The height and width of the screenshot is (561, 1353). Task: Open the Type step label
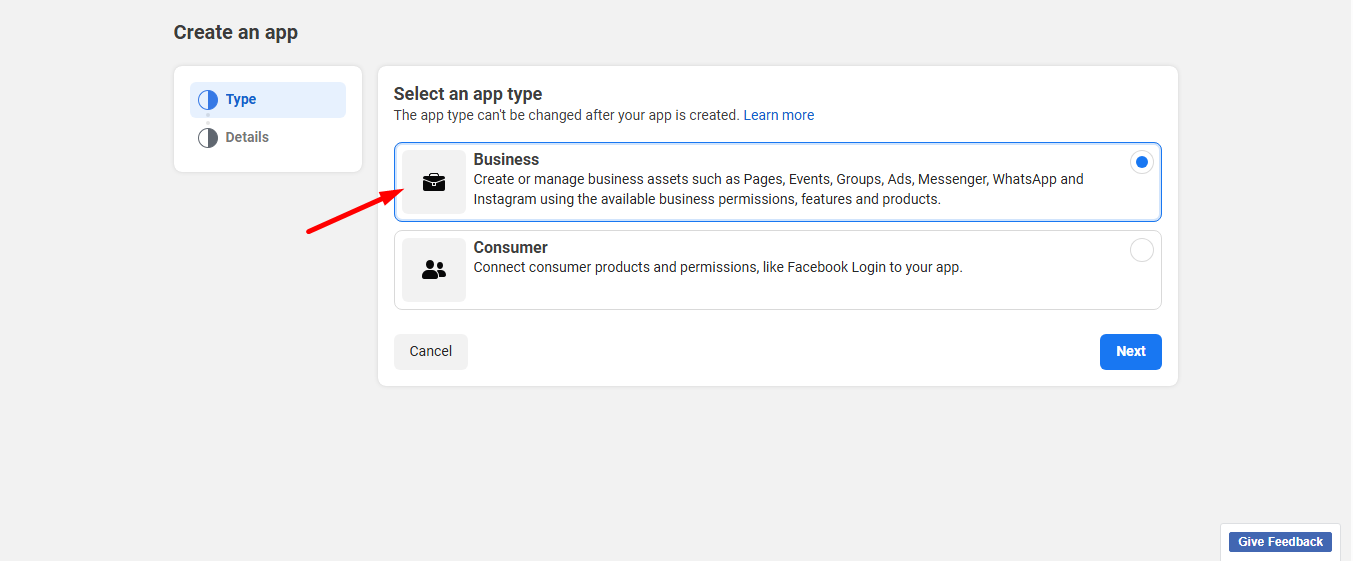click(241, 100)
